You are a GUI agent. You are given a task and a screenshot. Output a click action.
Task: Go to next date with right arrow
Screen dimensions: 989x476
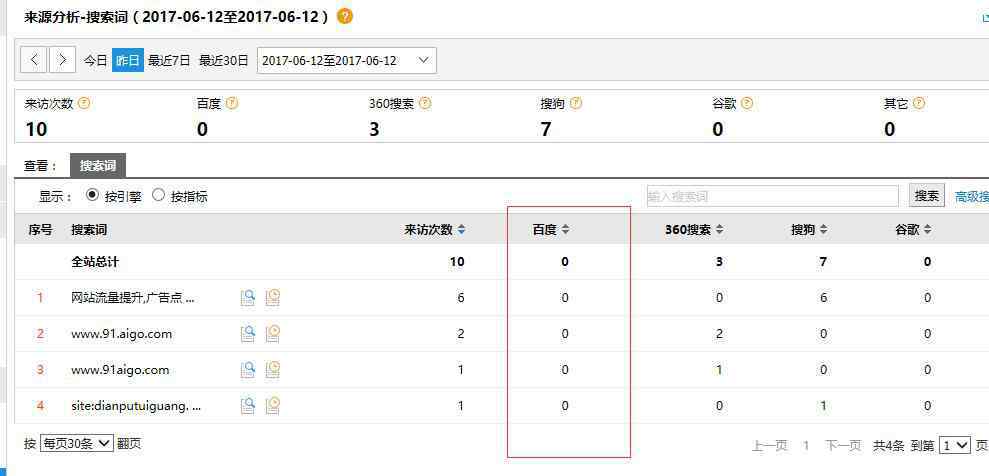[62, 60]
